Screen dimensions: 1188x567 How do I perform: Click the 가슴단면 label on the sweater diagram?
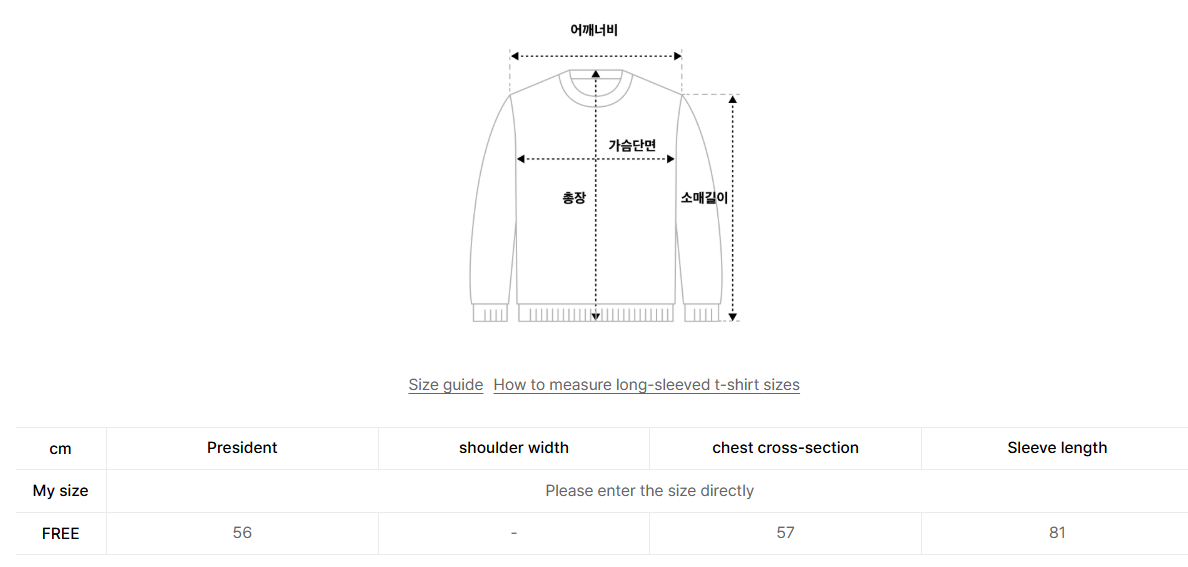click(x=632, y=146)
